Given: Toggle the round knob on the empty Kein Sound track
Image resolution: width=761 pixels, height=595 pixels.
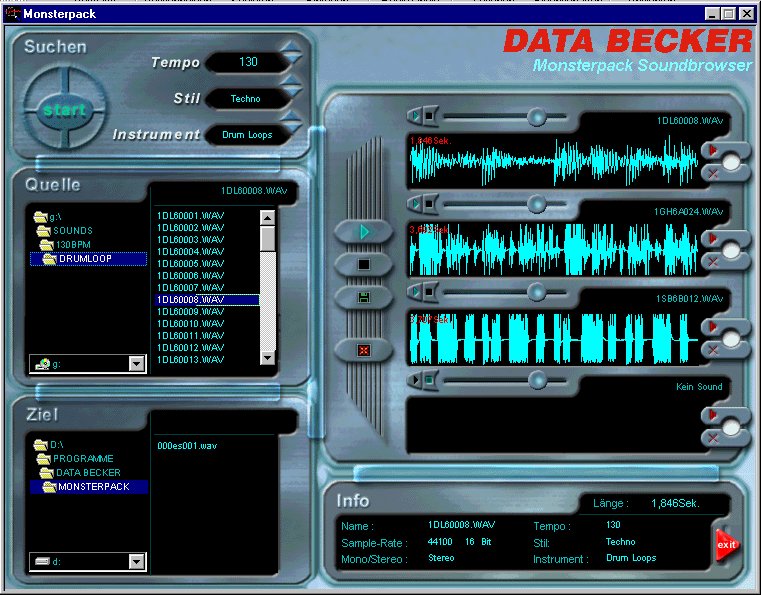Looking at the screenshot, I should pos(732,427).
